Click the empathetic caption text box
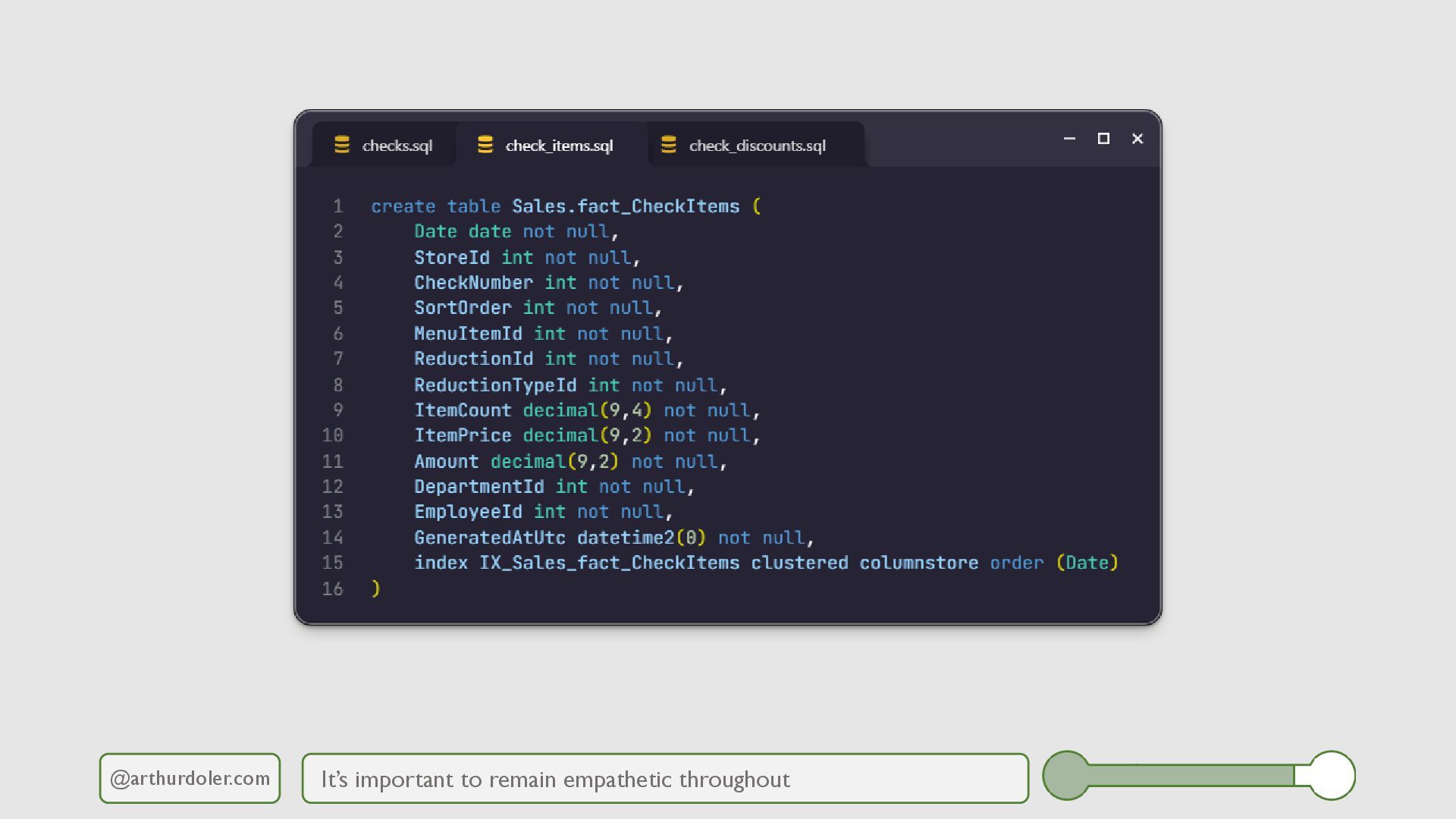 (664, 778)
